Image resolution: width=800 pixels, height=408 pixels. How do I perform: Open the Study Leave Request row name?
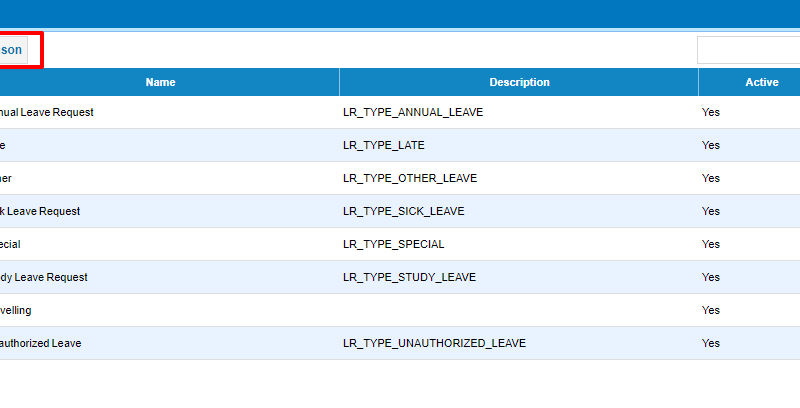click(x=43, y=277)
